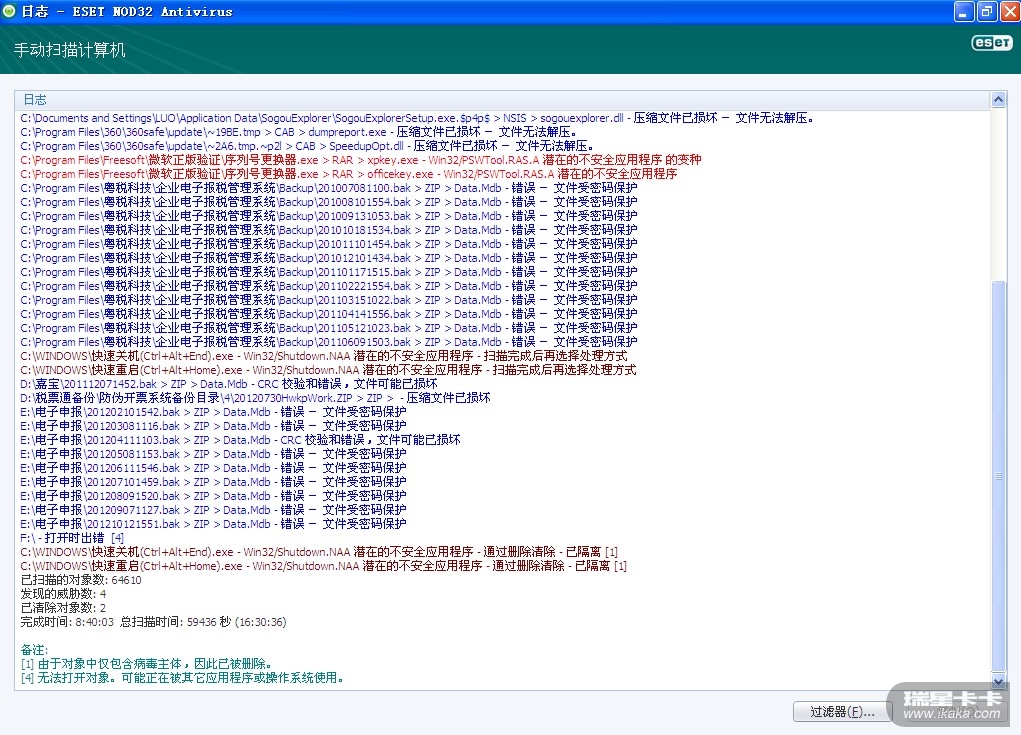This screenshot has height=735, width=1021.
Task: Select log line for Backup\201010181534.bak
Action: tap(329, 230)
